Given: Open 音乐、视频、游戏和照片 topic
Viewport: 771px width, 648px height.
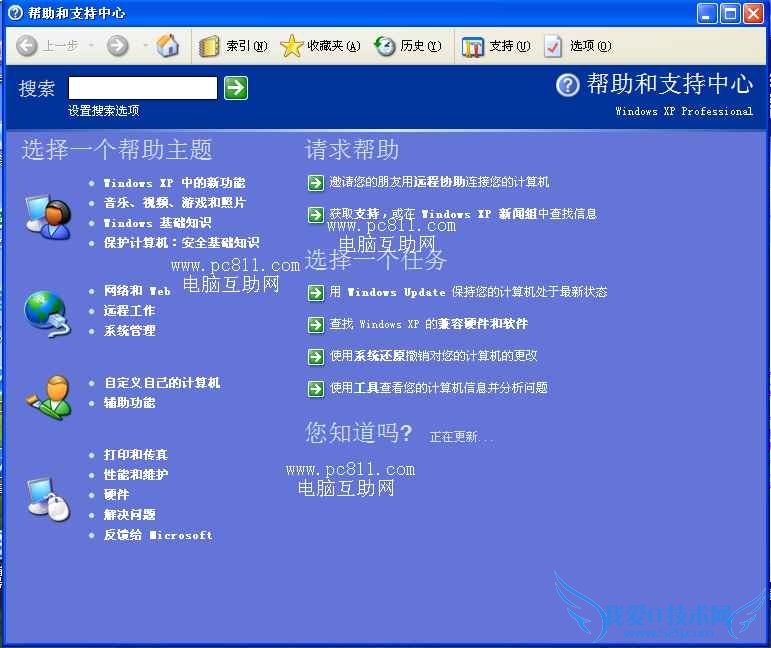Looking at the screenshot, I should click(x=175, y=203).
